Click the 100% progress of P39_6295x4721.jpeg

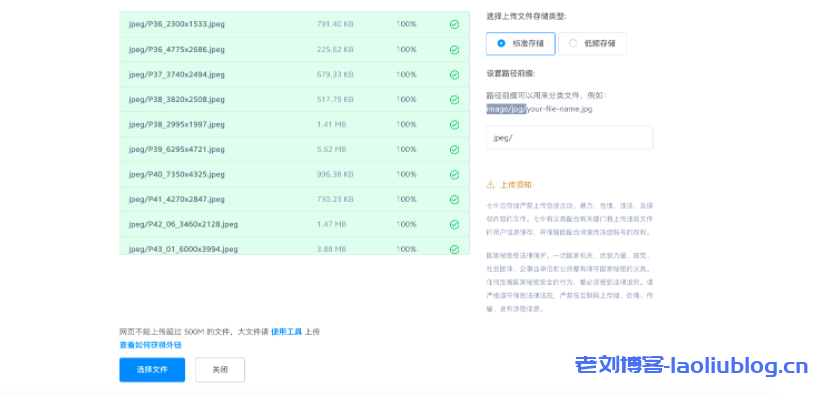click(x=406, y=149)
